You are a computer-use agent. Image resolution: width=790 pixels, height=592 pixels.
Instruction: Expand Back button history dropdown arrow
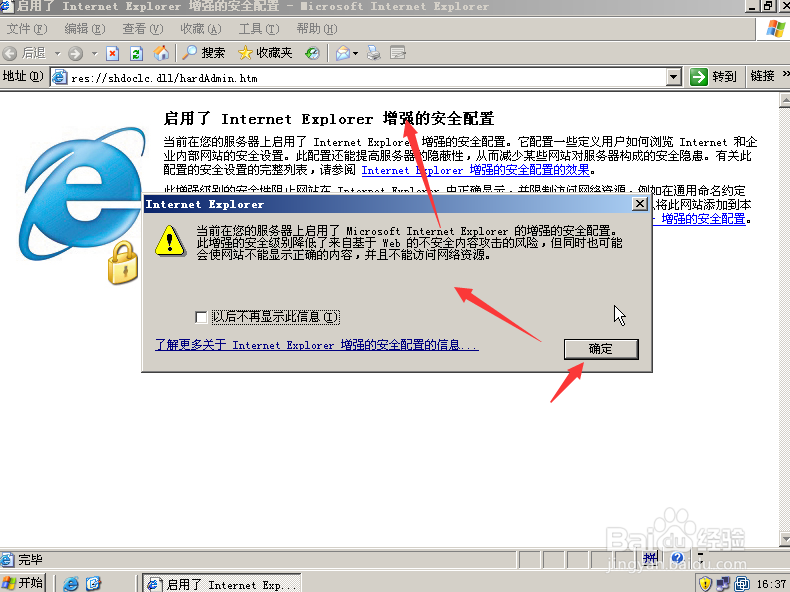(x=57, y=53)
